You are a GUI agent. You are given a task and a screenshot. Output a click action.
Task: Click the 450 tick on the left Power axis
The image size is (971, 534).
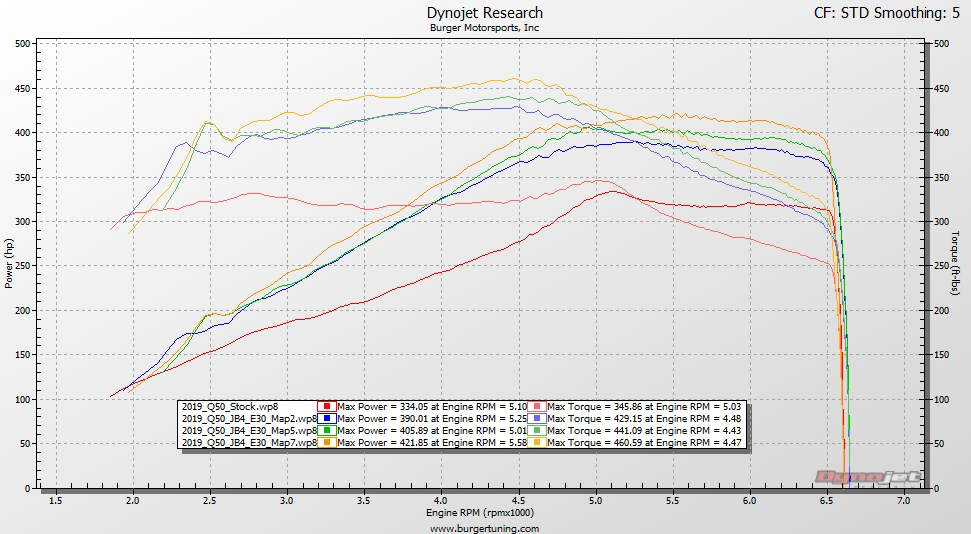point(22,89)
